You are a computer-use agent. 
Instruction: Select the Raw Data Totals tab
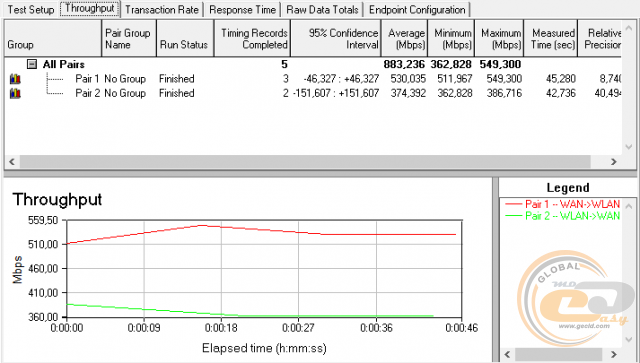point(322,9)
